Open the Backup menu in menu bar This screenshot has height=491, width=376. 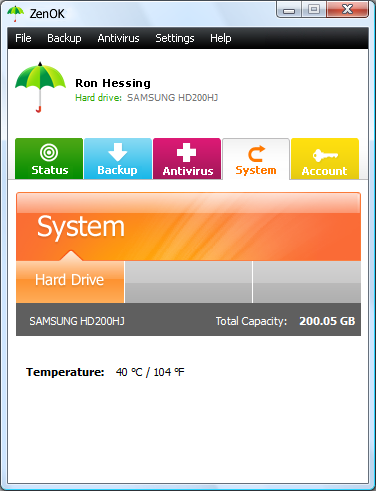(64, 38)
